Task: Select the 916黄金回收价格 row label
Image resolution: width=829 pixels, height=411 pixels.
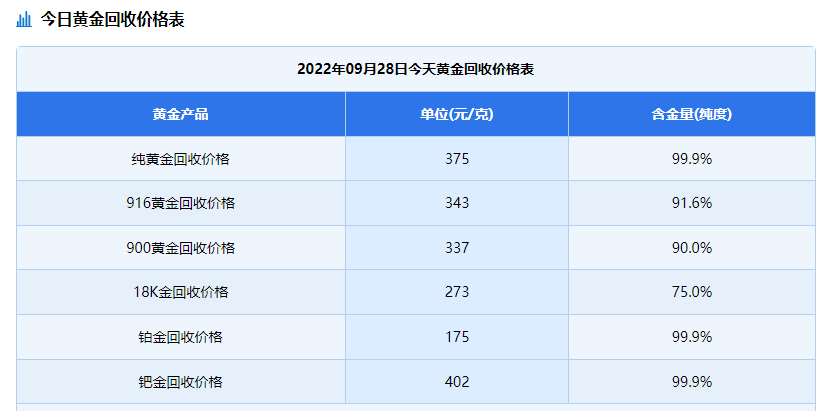Action: point(181,203)
